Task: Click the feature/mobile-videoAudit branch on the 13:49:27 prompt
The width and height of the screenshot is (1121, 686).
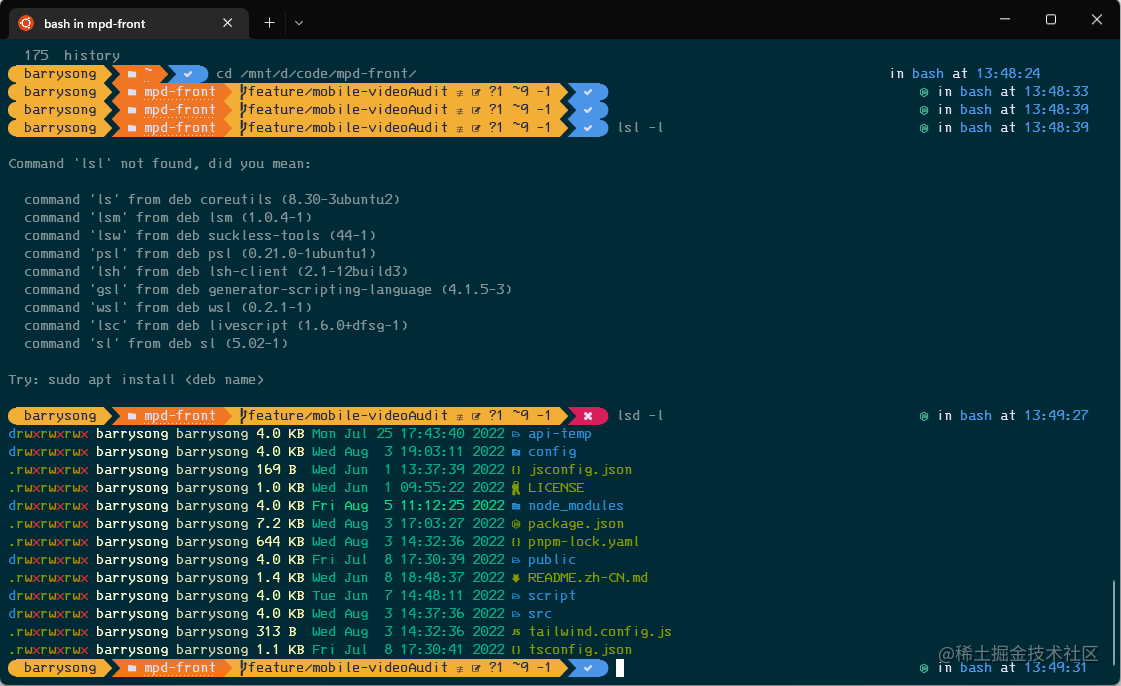Action: [348, 416]
